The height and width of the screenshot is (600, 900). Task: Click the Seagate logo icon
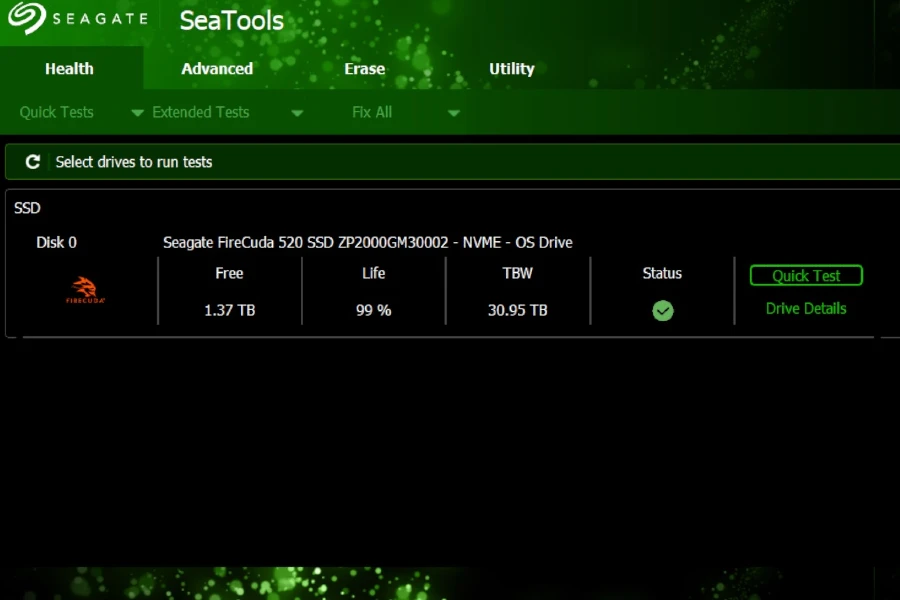pos(26,17)
